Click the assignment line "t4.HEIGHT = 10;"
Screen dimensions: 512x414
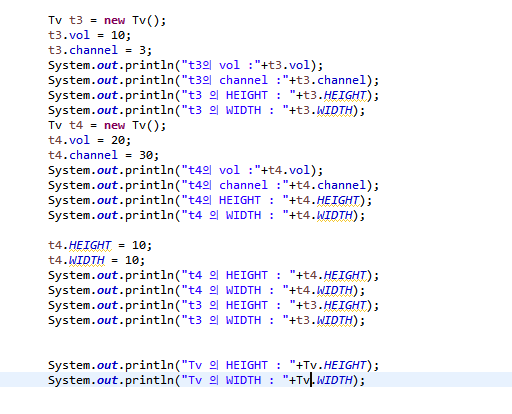pos(100,245)
